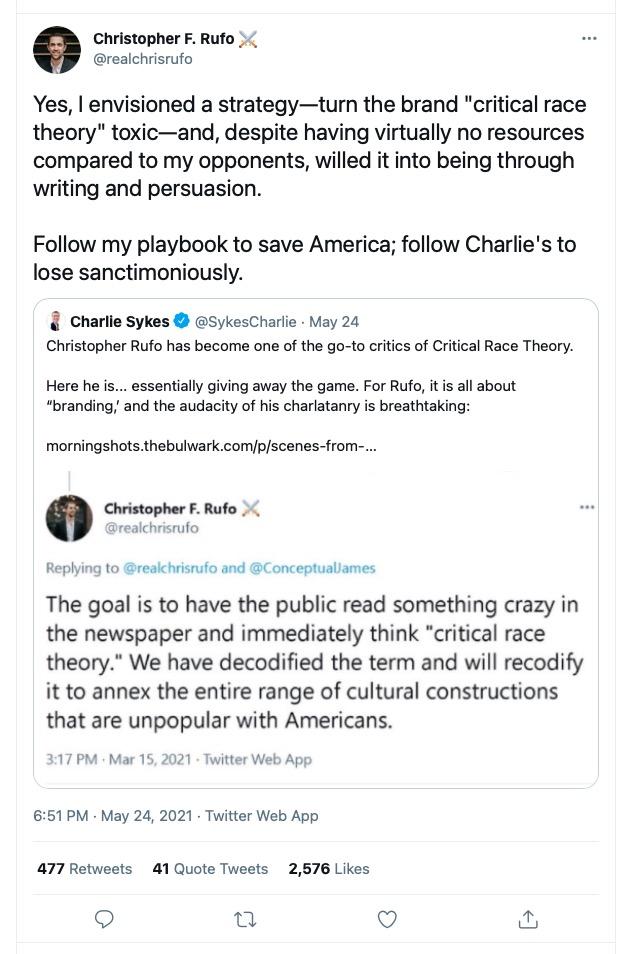Reply using the speech bubble icon
Image resolution: width=633 pixels, height=954 pixels.
tap(104, 918)
